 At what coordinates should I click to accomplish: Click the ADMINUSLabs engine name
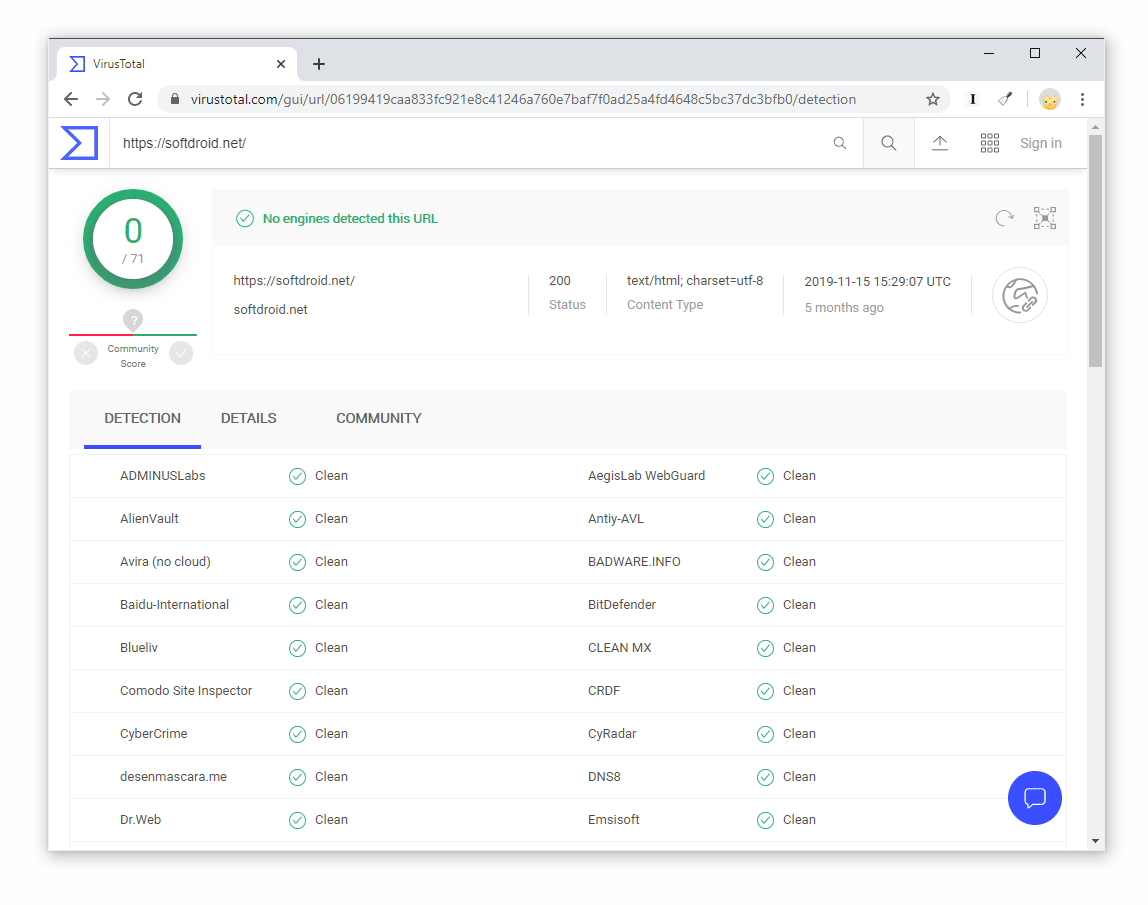(x=163, y=476)
